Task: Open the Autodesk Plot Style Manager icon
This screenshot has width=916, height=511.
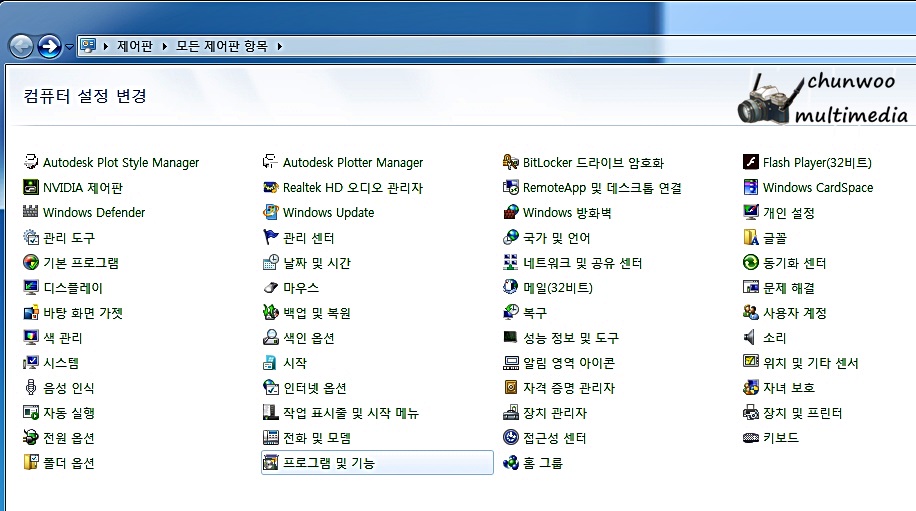Action: click(x=30, y=162)
